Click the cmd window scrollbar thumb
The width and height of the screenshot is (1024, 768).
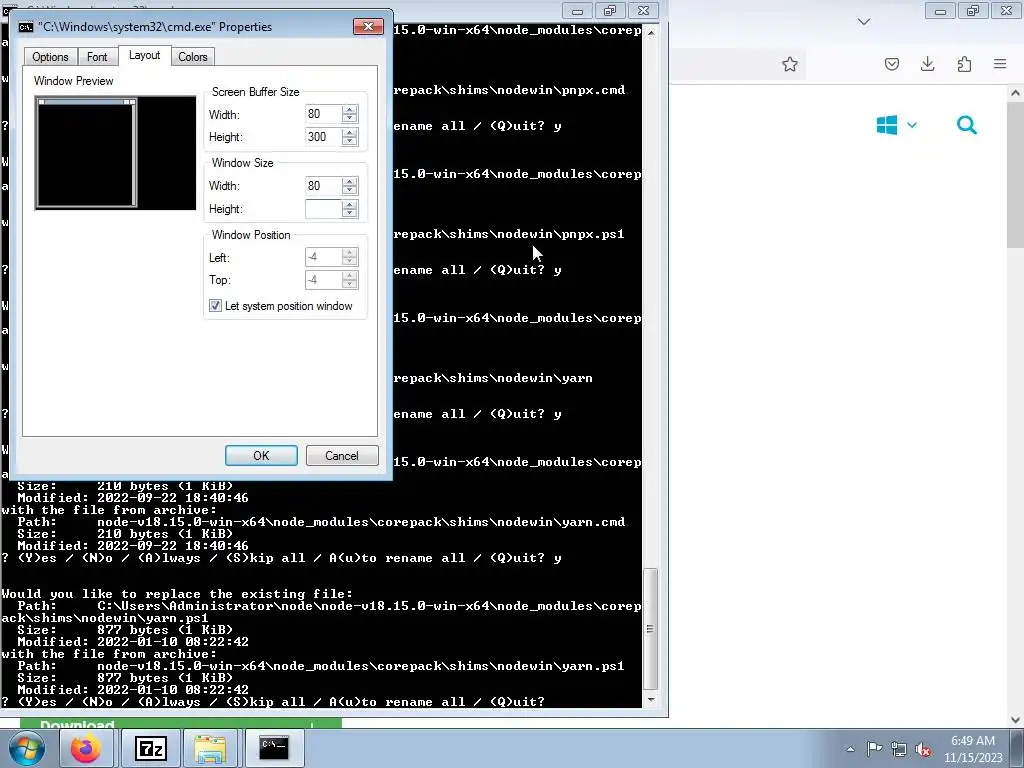point(650,629)
